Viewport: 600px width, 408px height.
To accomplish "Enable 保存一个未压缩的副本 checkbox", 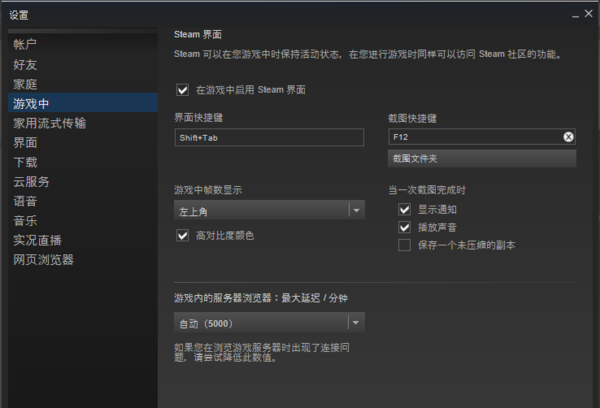I will click(x=404, y=245).
